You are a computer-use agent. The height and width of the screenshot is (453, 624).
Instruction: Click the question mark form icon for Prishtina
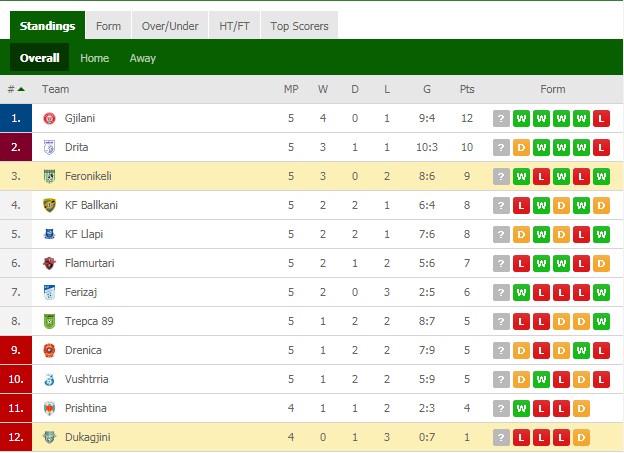click(501, 408)
